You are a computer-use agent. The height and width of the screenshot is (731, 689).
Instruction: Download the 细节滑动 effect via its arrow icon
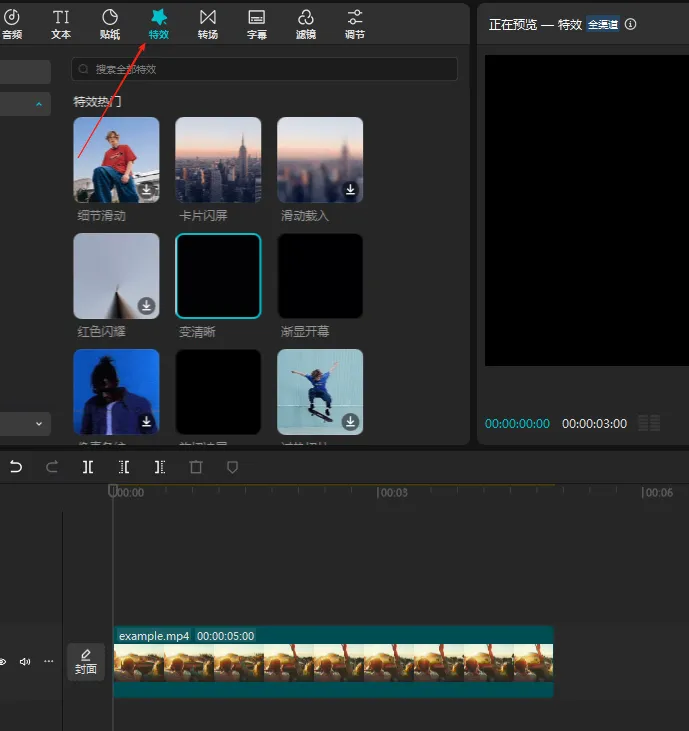[x=146, y=189]
